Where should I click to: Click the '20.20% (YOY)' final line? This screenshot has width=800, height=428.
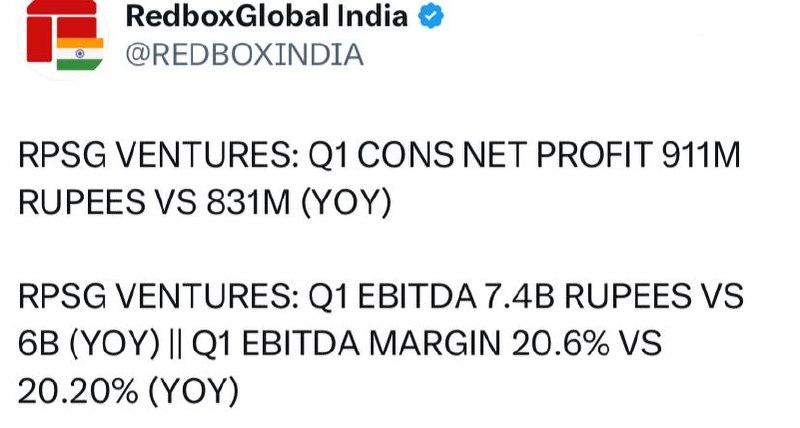pos(129,391)
